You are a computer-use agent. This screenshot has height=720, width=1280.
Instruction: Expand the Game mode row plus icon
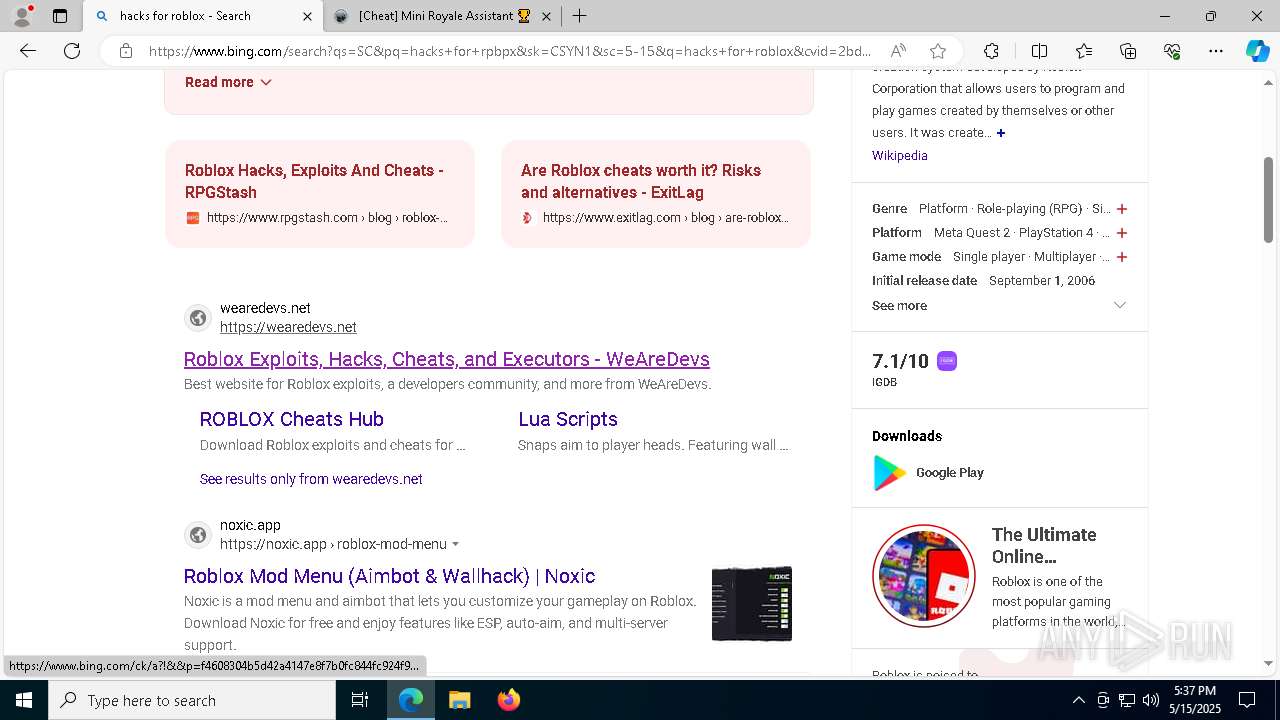point(1122,257)
